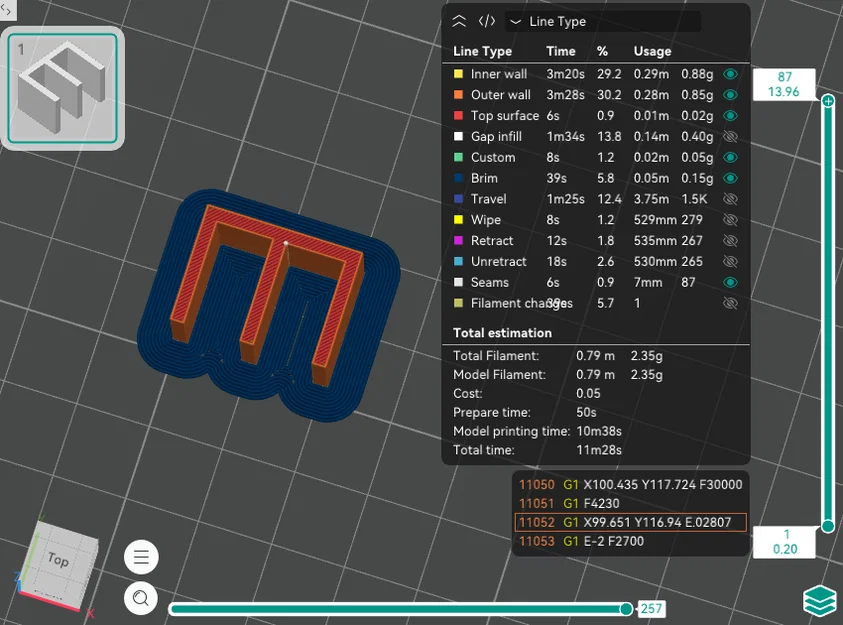Image resolution: width=843 pixels, height=625 pixels.
Task: Click the plus handle atop layer slider
Action: pos(828,100)
